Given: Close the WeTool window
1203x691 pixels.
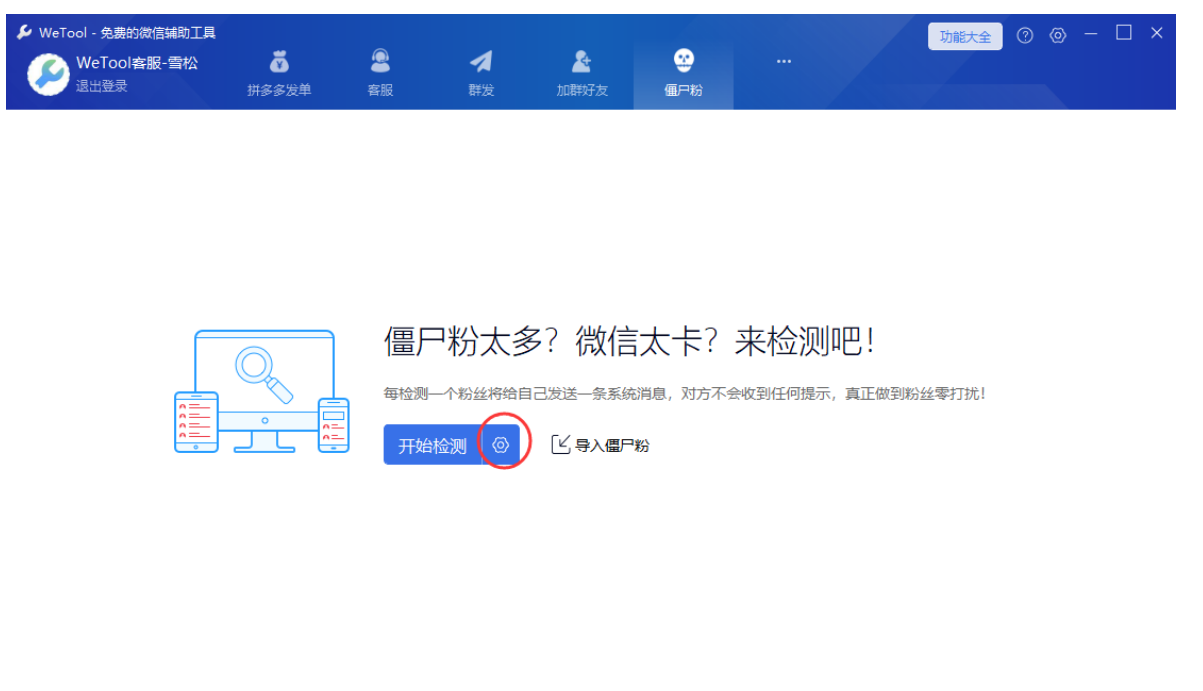Looking at the screenshot, I should click(1157, 33).
